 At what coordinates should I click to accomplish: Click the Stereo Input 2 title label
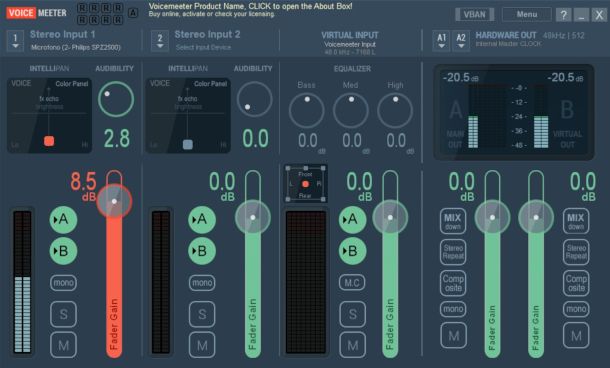pos(207,34)
